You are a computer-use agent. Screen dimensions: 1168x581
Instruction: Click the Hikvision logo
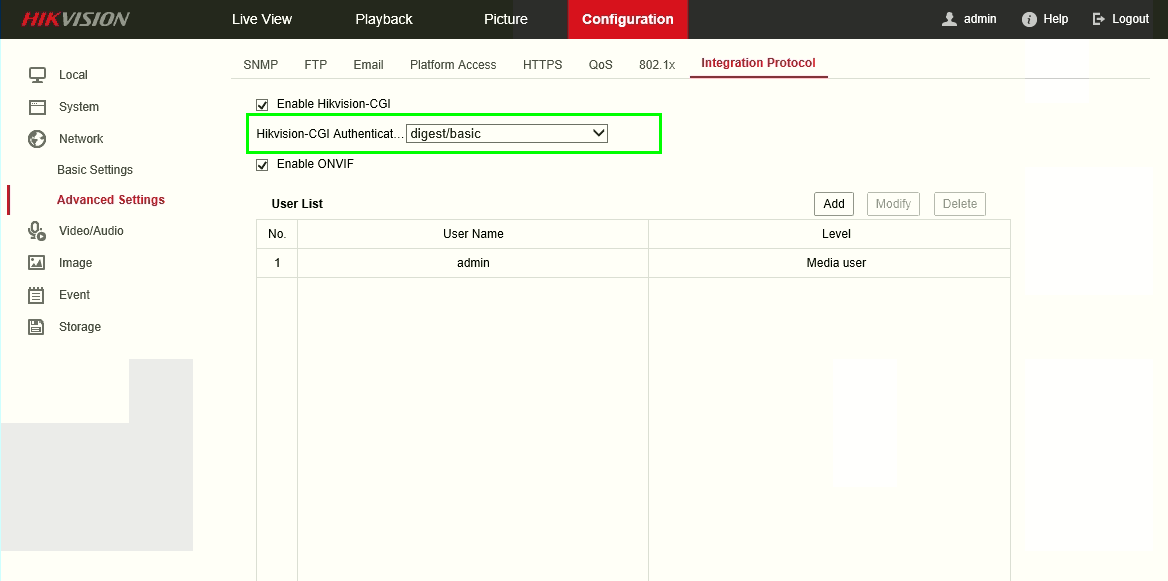(x=75, y=19)
